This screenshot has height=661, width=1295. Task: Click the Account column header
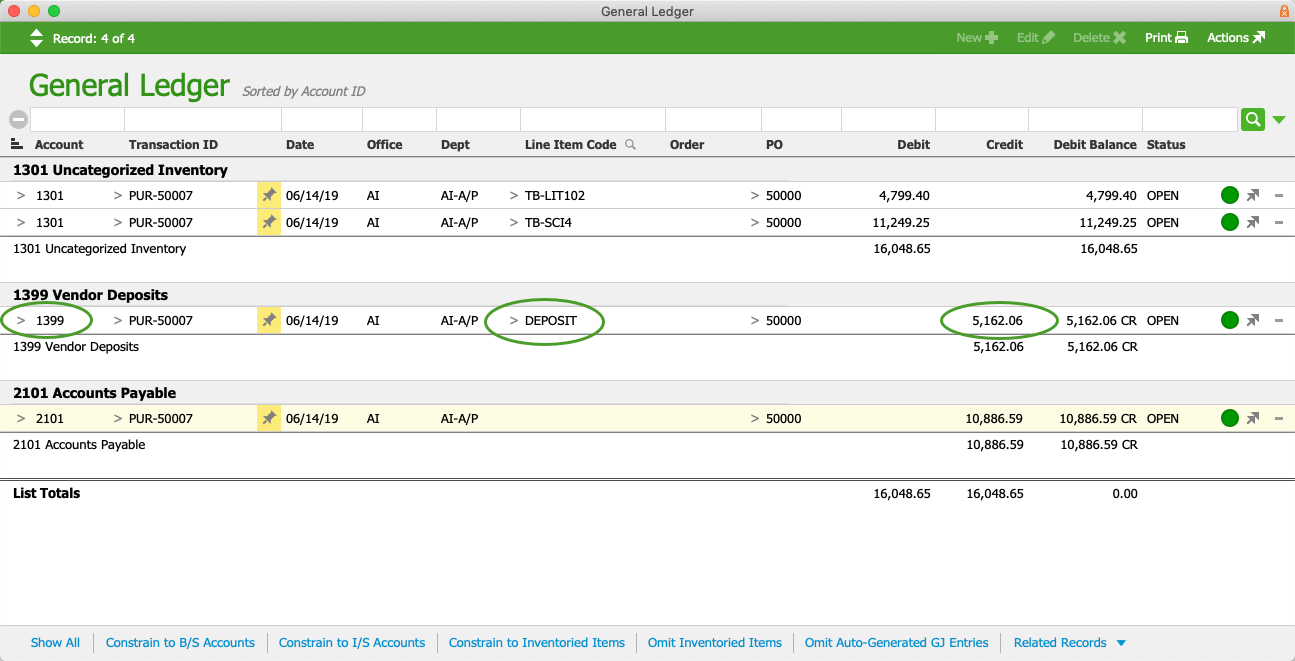pos(59,144)
